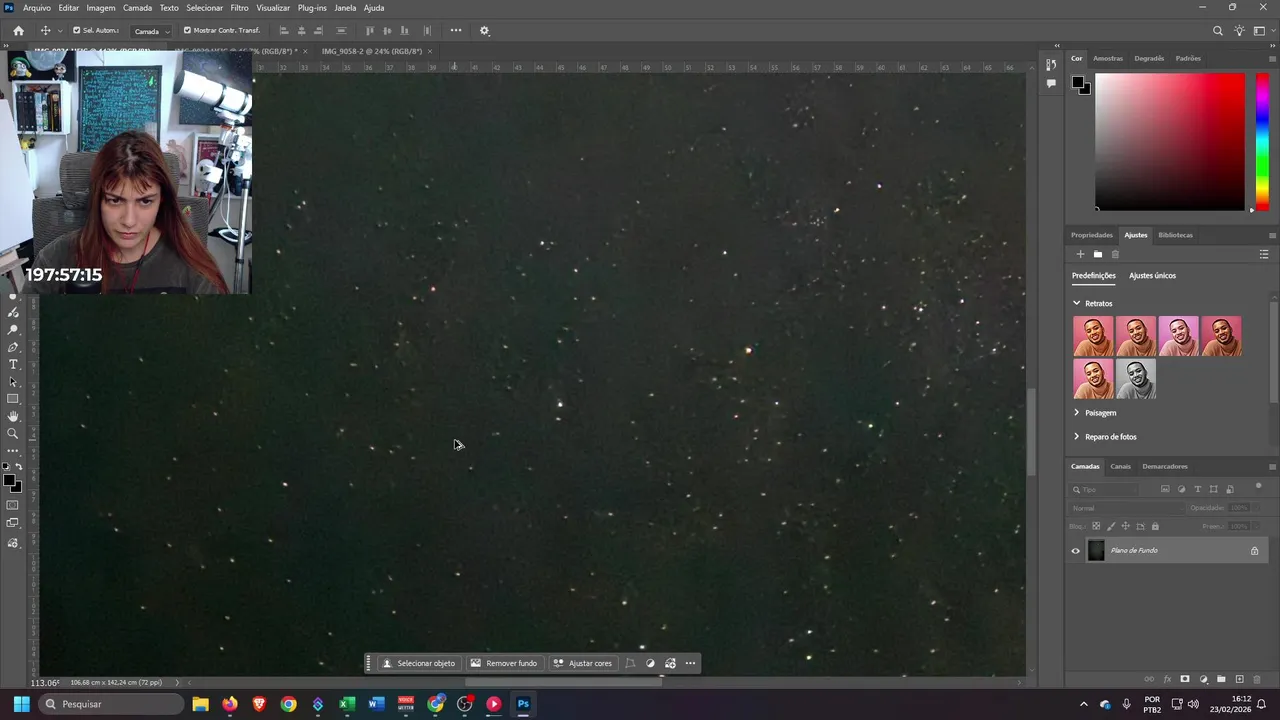Filter by adjustment layers icon
Screen dimensions: 1280x720
point(1182,489)
